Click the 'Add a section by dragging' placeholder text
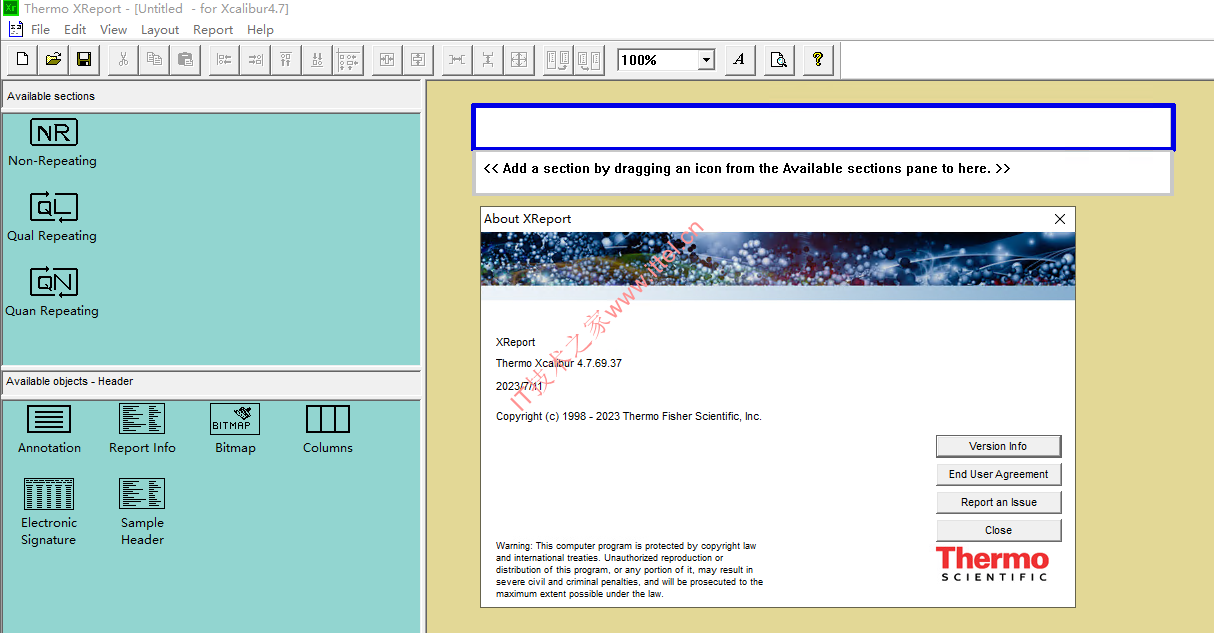 747,169
